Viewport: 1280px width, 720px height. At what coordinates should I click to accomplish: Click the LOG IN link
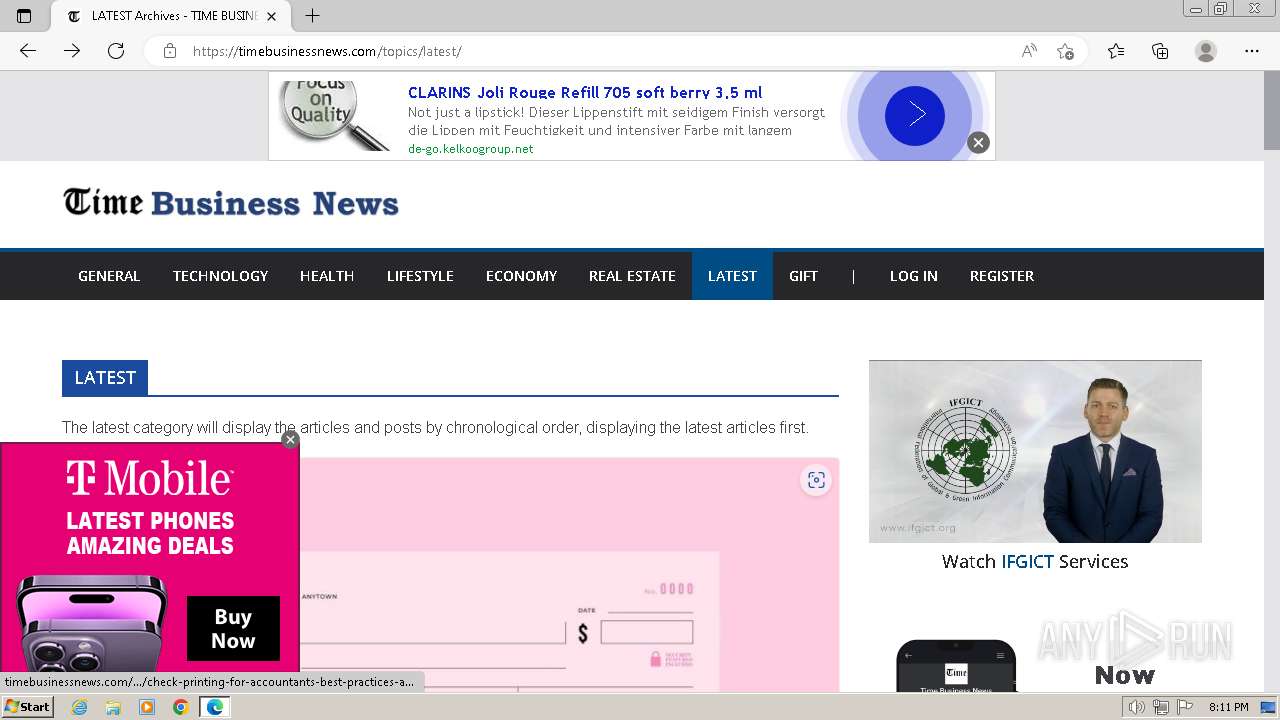(914, 276)
